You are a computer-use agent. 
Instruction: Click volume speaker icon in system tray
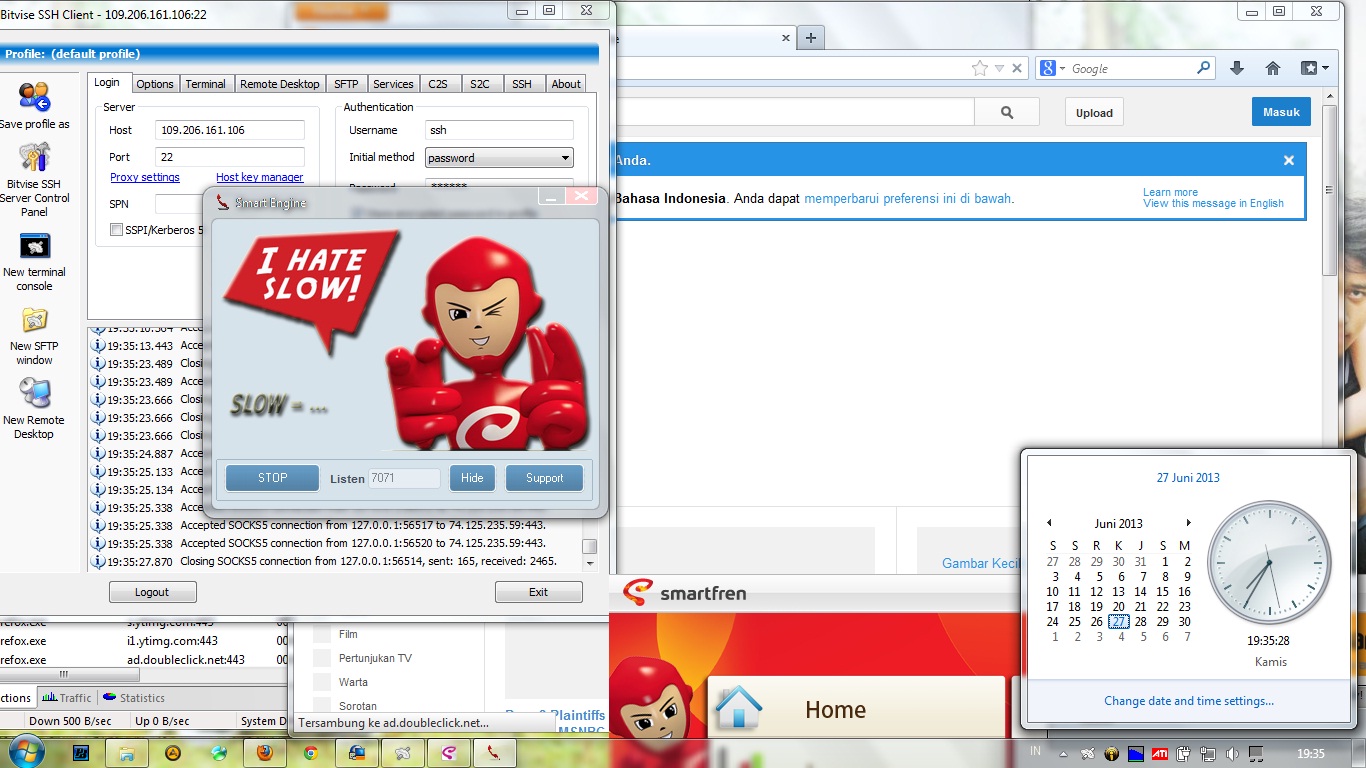[1232, 753]
